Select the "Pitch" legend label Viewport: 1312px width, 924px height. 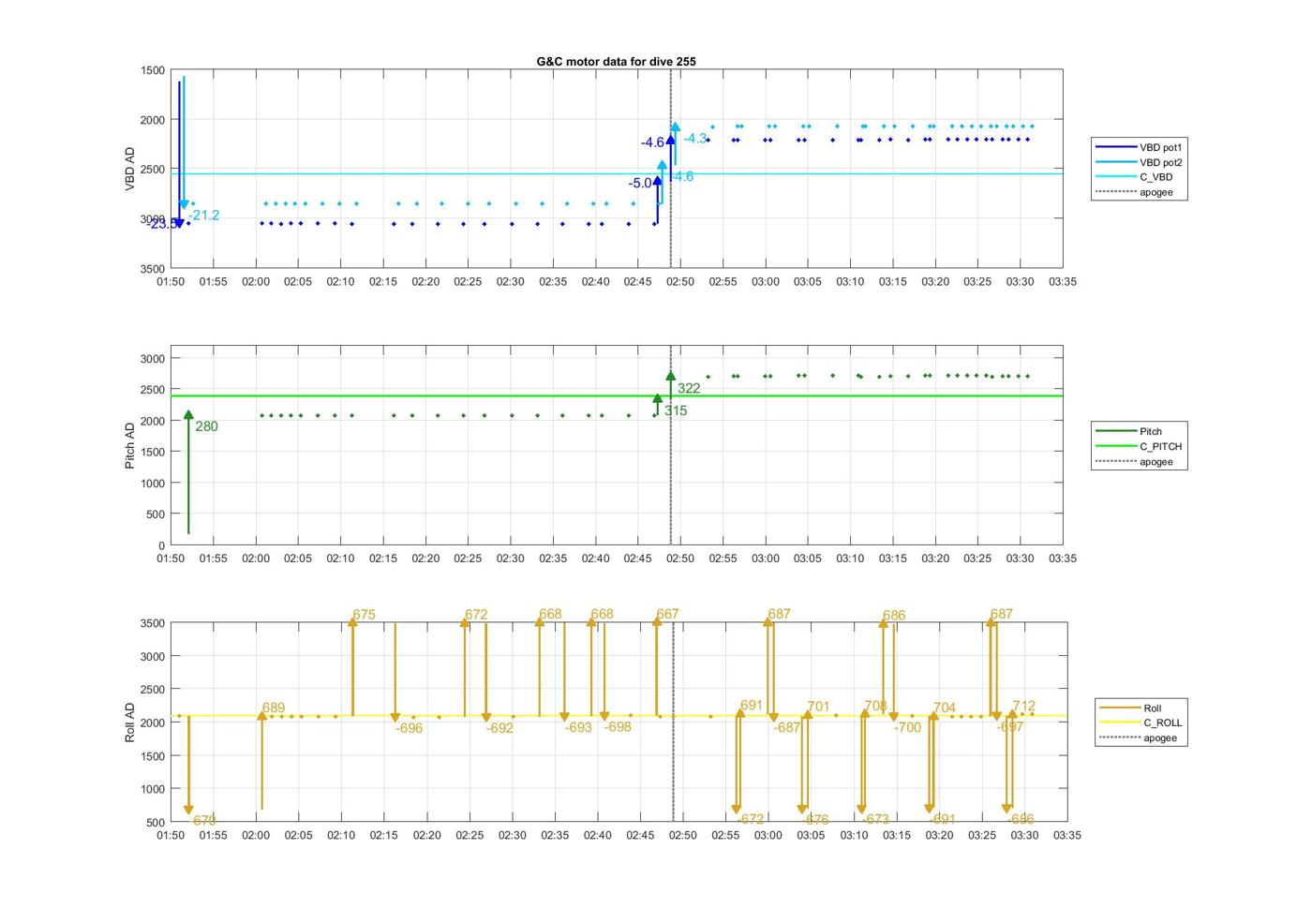click(x=1150, y=432)
